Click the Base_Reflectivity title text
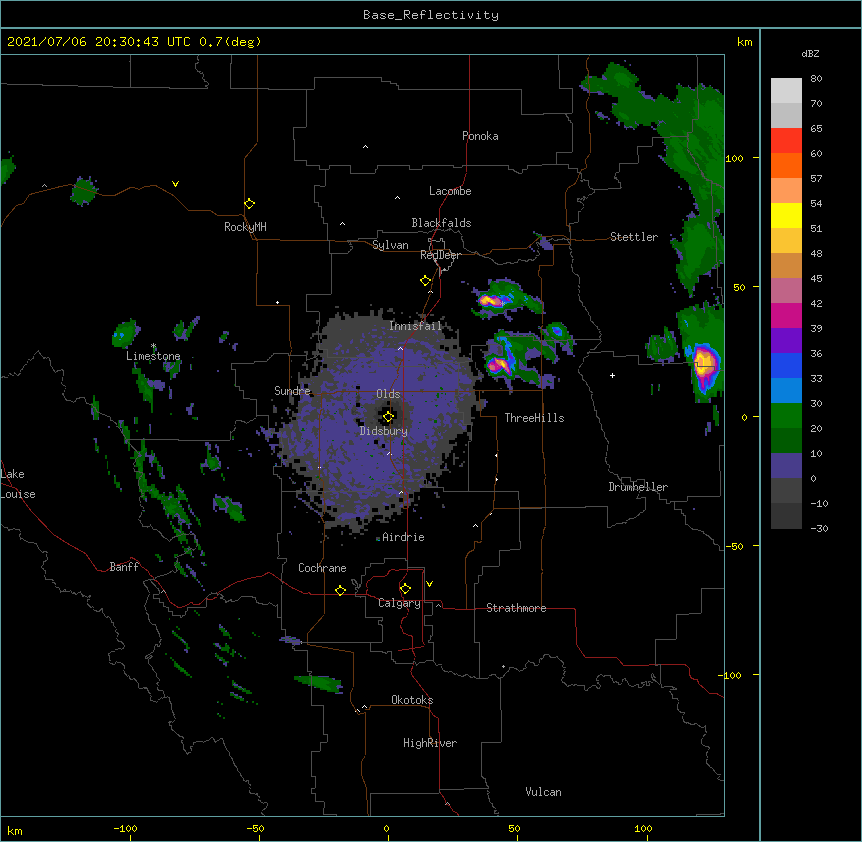This screenshot has width=862, height=842. (431, 15)
